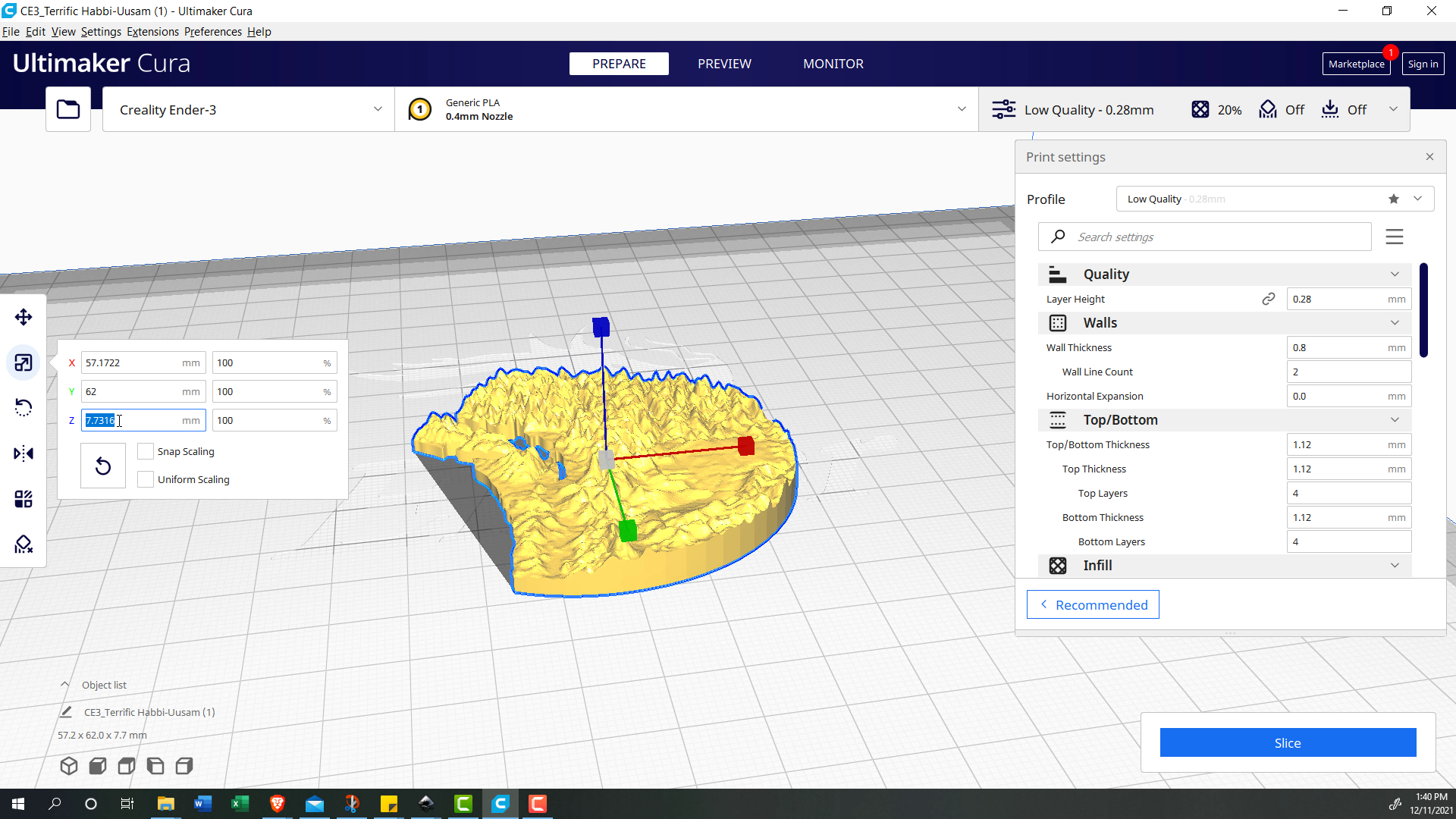This screenshot has width=1456, height=819.
Task: Switch to the PREVIEW tab
Action: pos(724,64)
